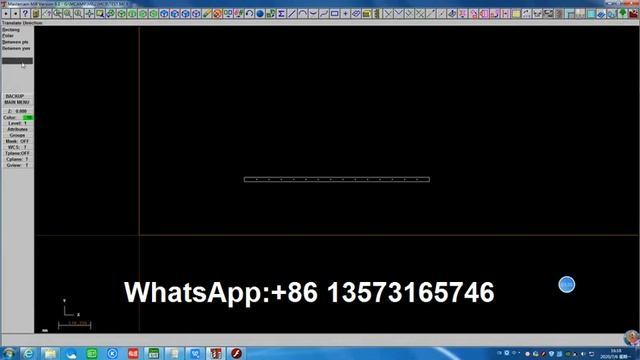The height and width of the screenshot is (360, 640).
Task: Select the create Spline tool icon
Action: tap(324, 14)
